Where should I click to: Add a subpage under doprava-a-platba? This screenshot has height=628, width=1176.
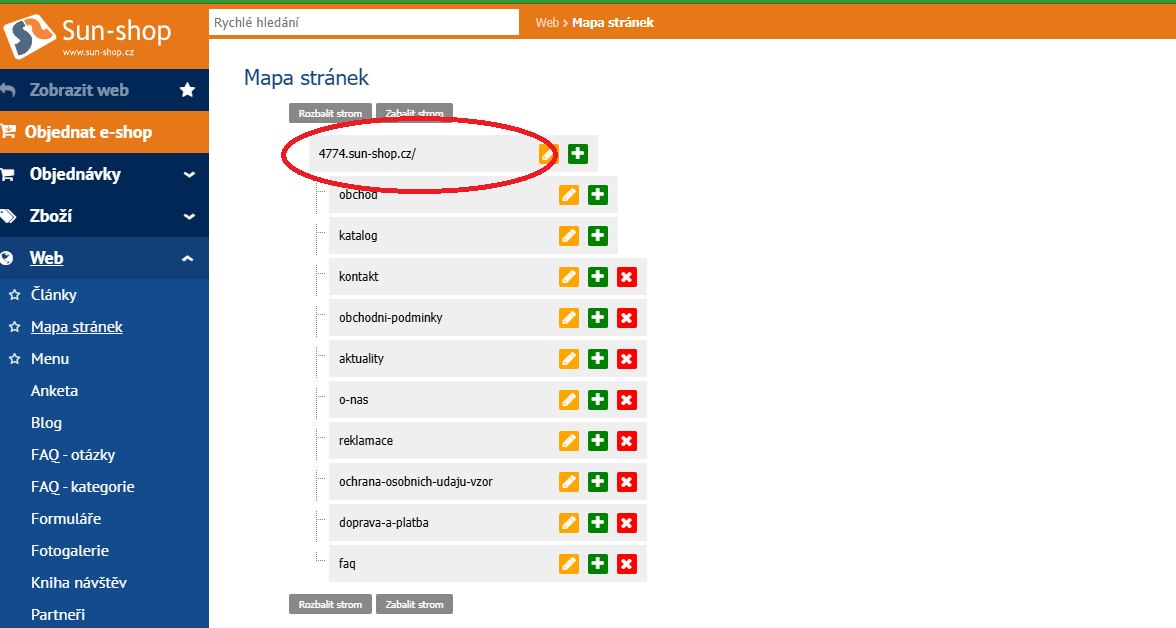click(598, 523)
